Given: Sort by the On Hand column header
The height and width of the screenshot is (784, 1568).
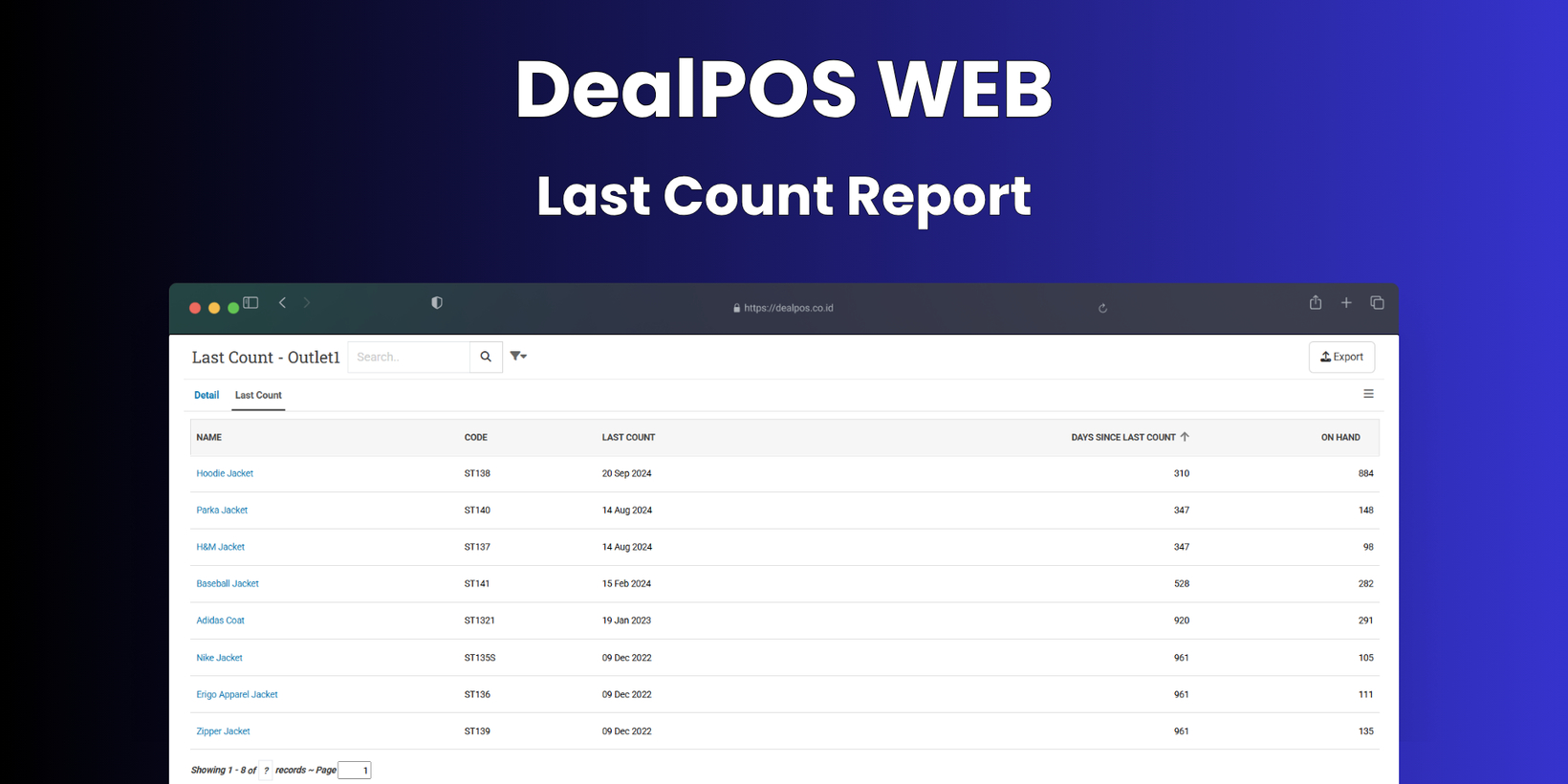Looking at the screenshot, I should click(x=1340, y=437).
